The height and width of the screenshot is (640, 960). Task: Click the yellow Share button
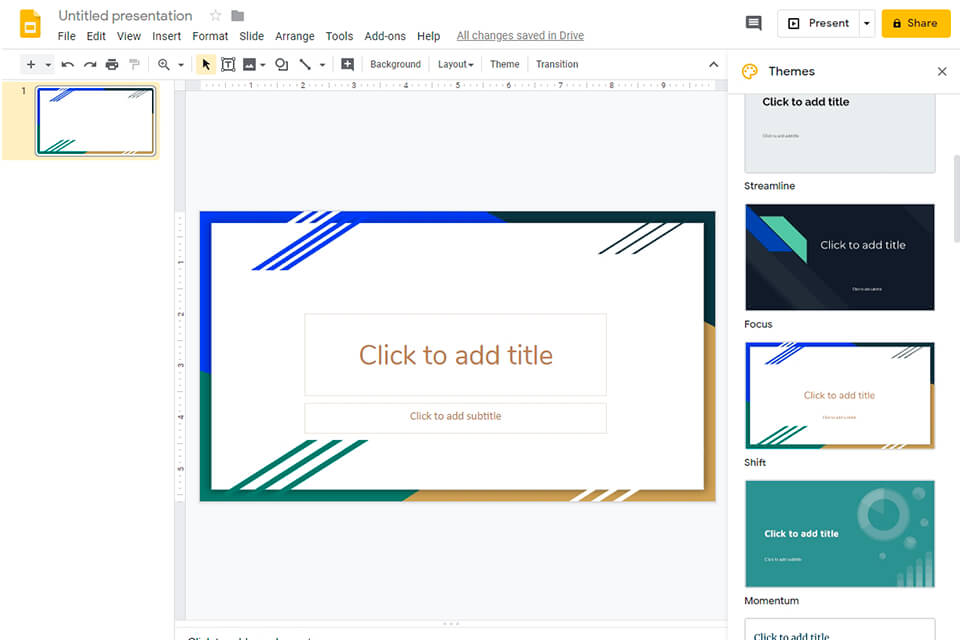(x=915, y=23)
